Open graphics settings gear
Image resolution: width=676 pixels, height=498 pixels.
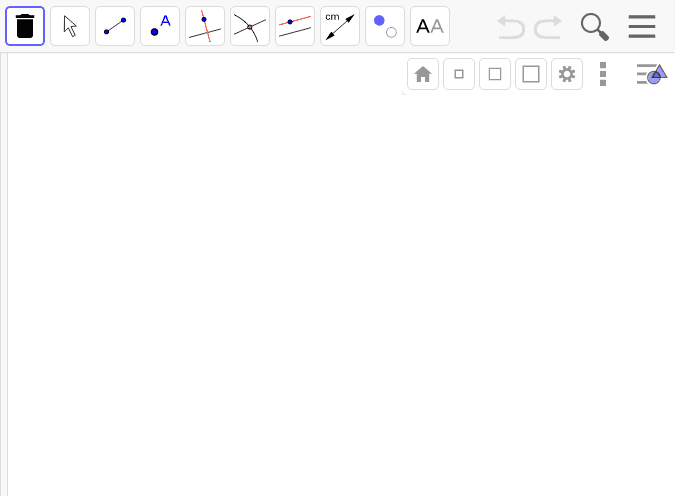point(567,74)
